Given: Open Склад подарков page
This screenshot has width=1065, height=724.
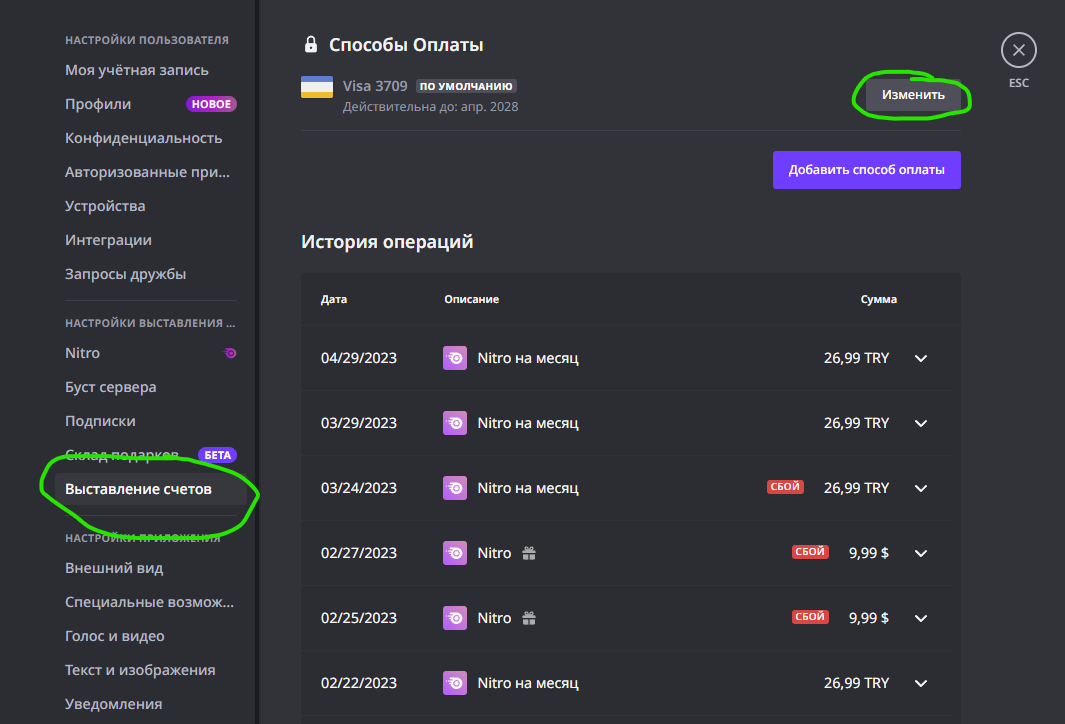Looking at the screenshot, I should tap(151, 455).
